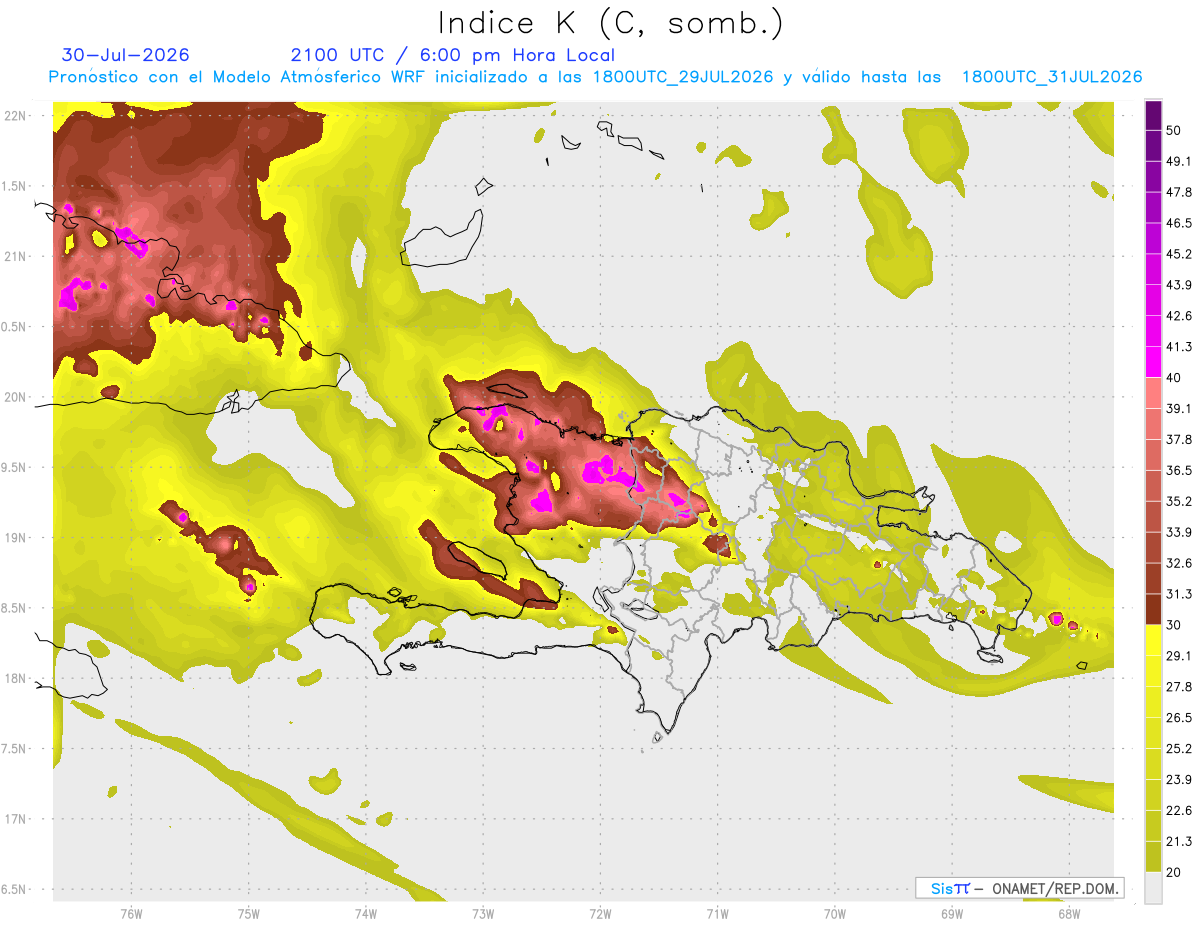Click the colorbar value 36.5
Screen dimensions: 1200x927
pos(1179,470)
